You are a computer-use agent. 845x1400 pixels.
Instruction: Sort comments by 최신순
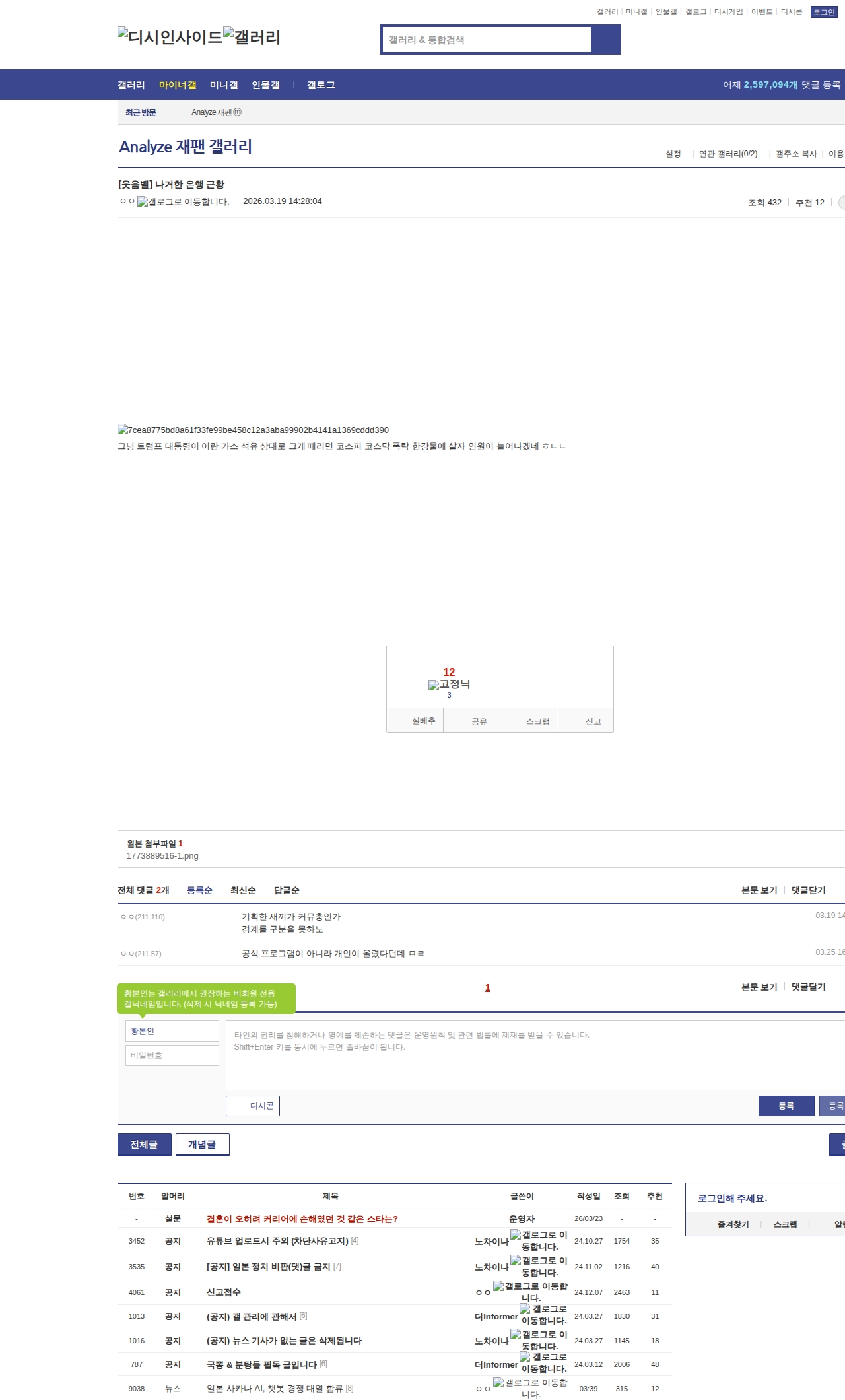click(243, 890)
